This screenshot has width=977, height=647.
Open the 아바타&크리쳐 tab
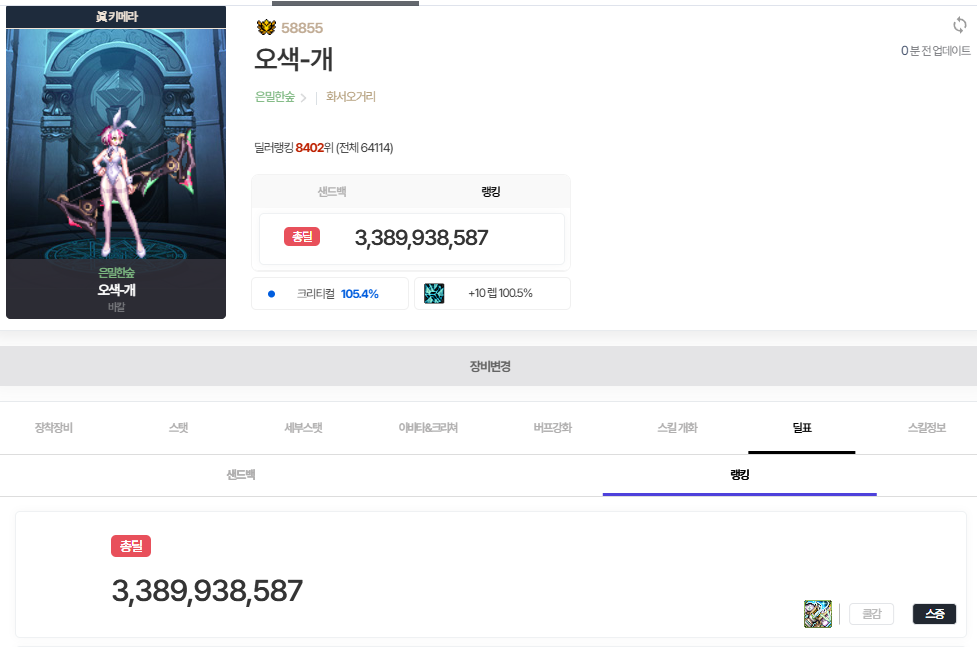(428, 428)
